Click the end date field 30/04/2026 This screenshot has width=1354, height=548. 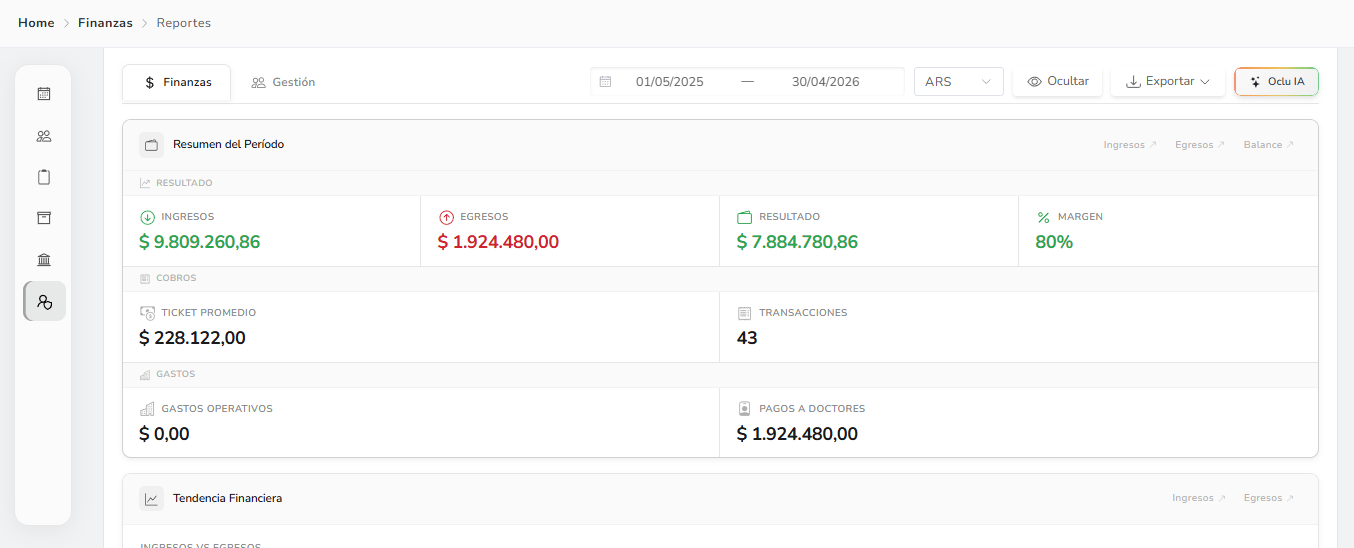825,82
